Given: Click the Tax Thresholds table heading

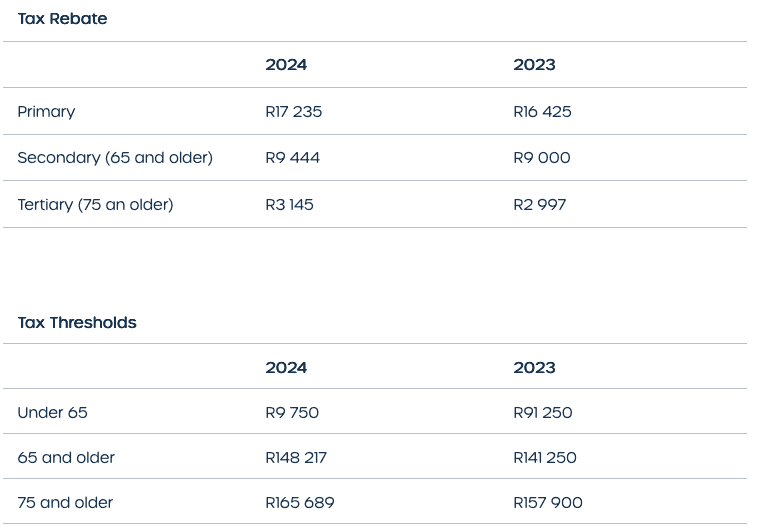Looking at the screenshot, I should [x=77, y=323].
